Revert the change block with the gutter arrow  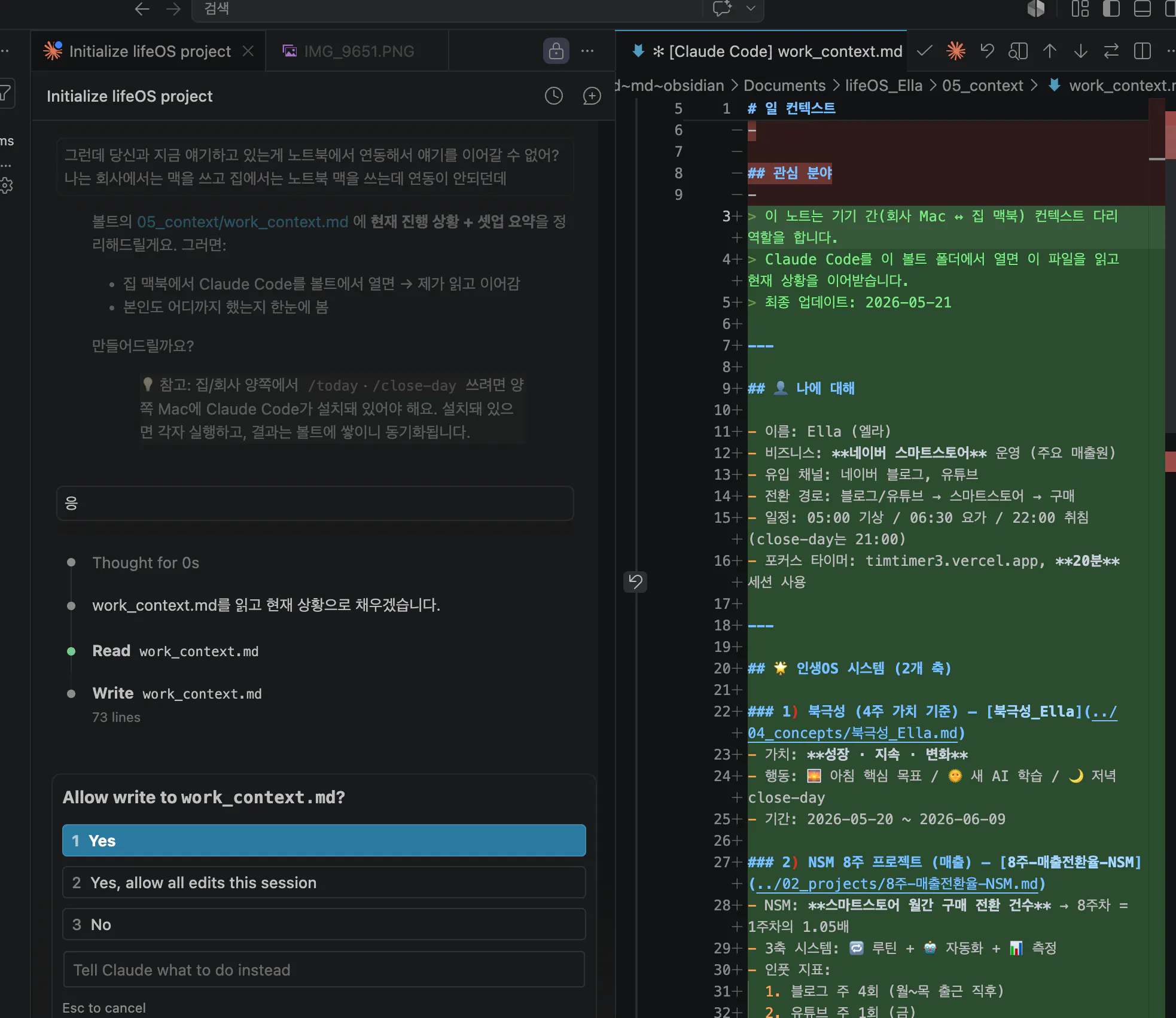(635, 581)
